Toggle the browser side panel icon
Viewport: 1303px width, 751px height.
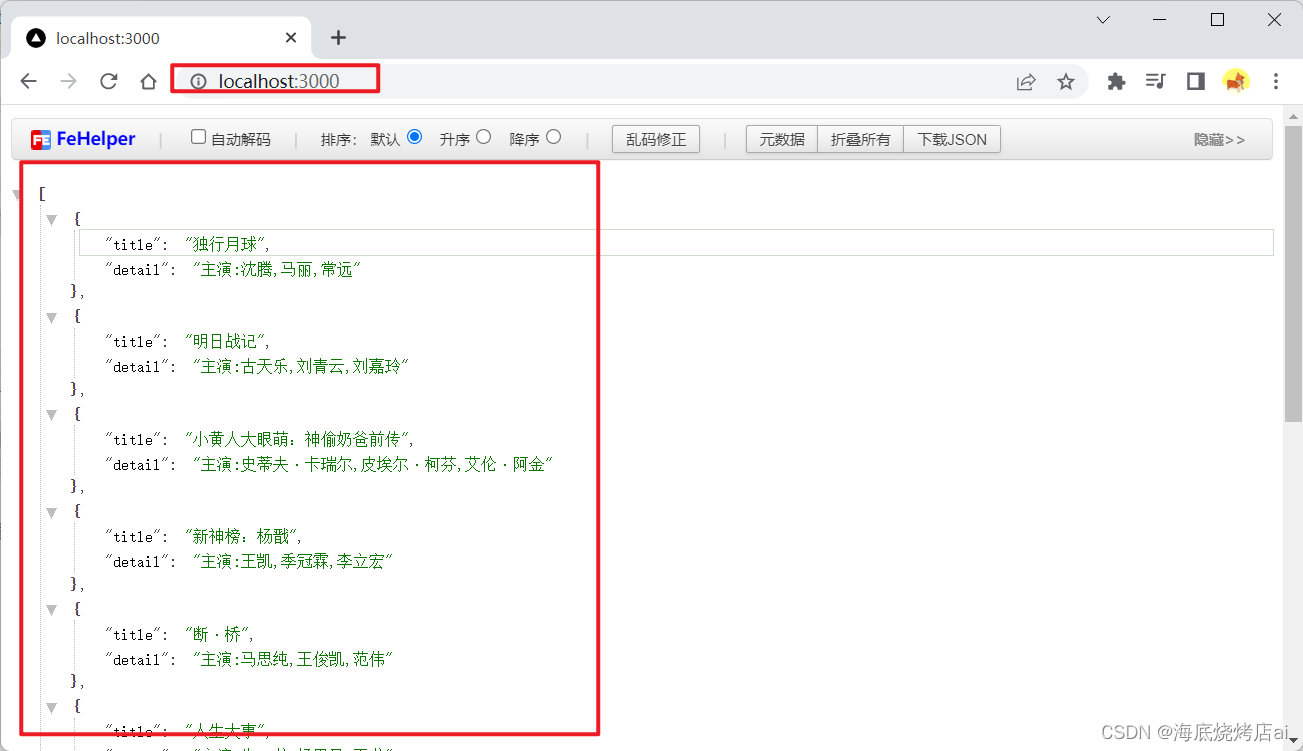pyautogui.click(x=1196, y=82)
